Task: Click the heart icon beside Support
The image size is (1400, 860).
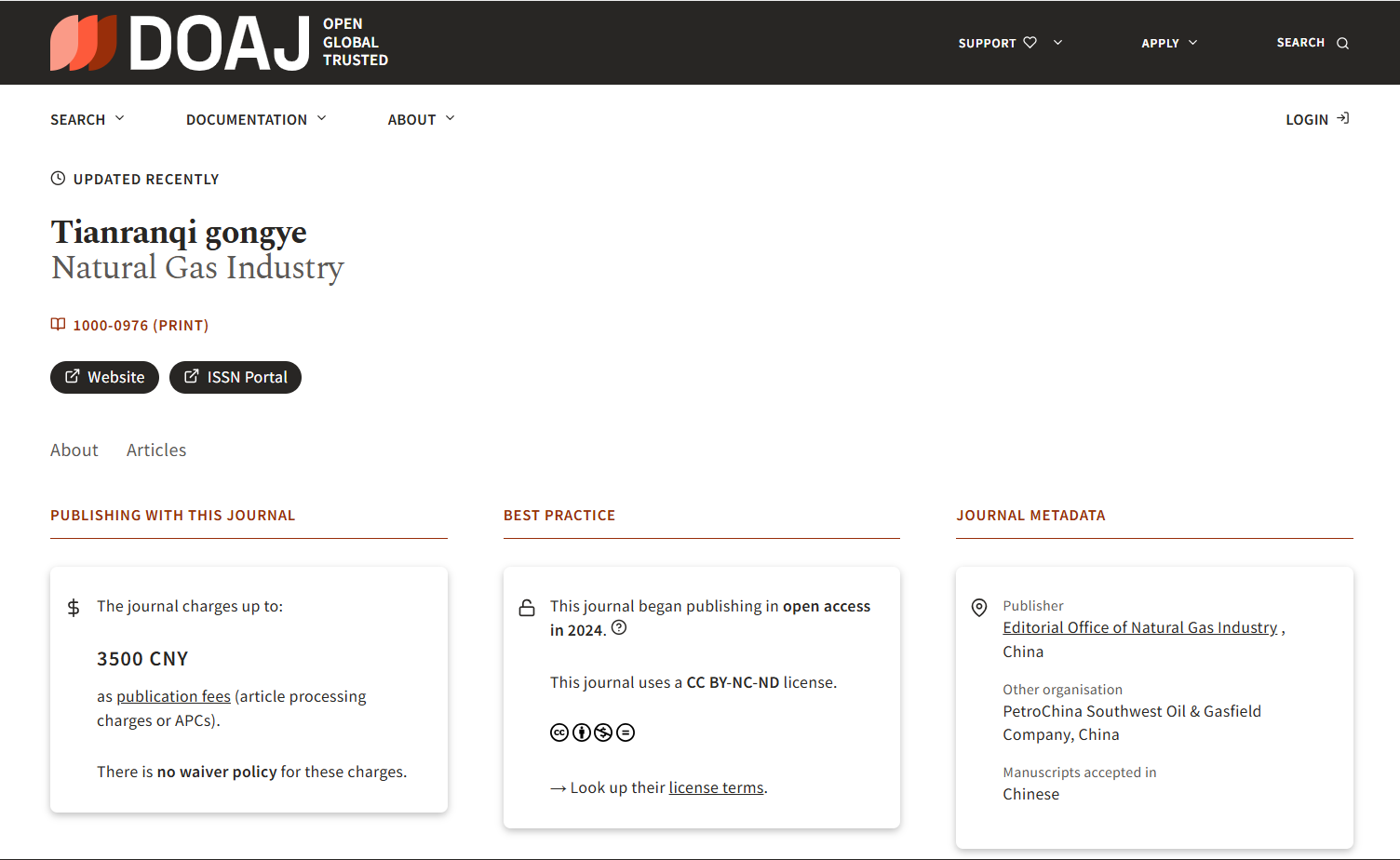Action: (x=1030, y=43)
